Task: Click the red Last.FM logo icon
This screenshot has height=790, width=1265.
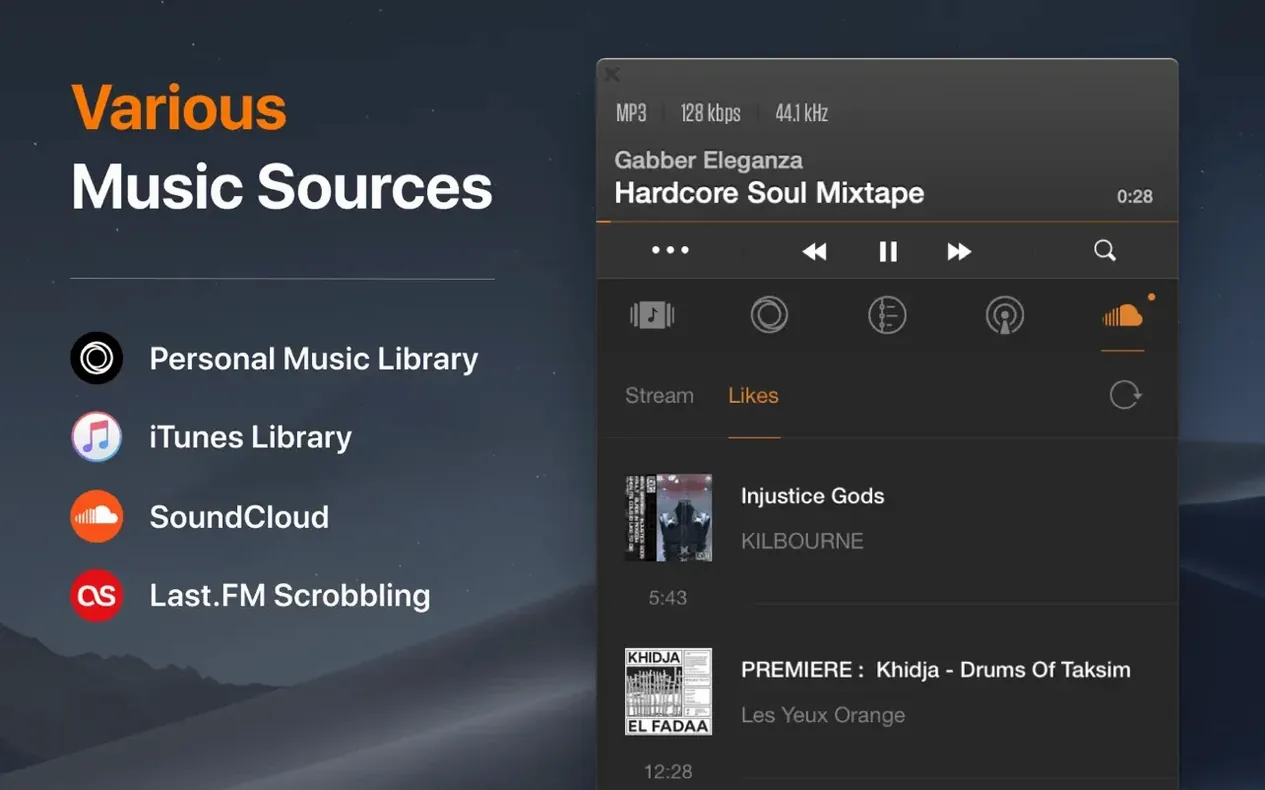Action: click(96, 596)
